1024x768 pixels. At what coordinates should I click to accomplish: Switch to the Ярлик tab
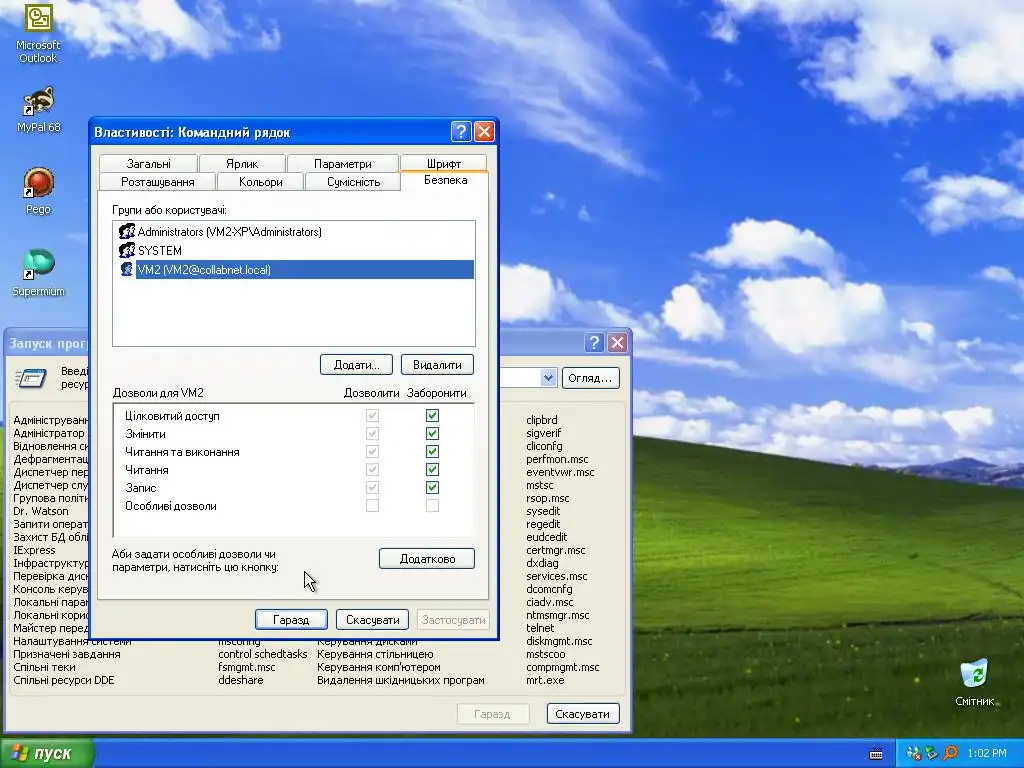242,163
